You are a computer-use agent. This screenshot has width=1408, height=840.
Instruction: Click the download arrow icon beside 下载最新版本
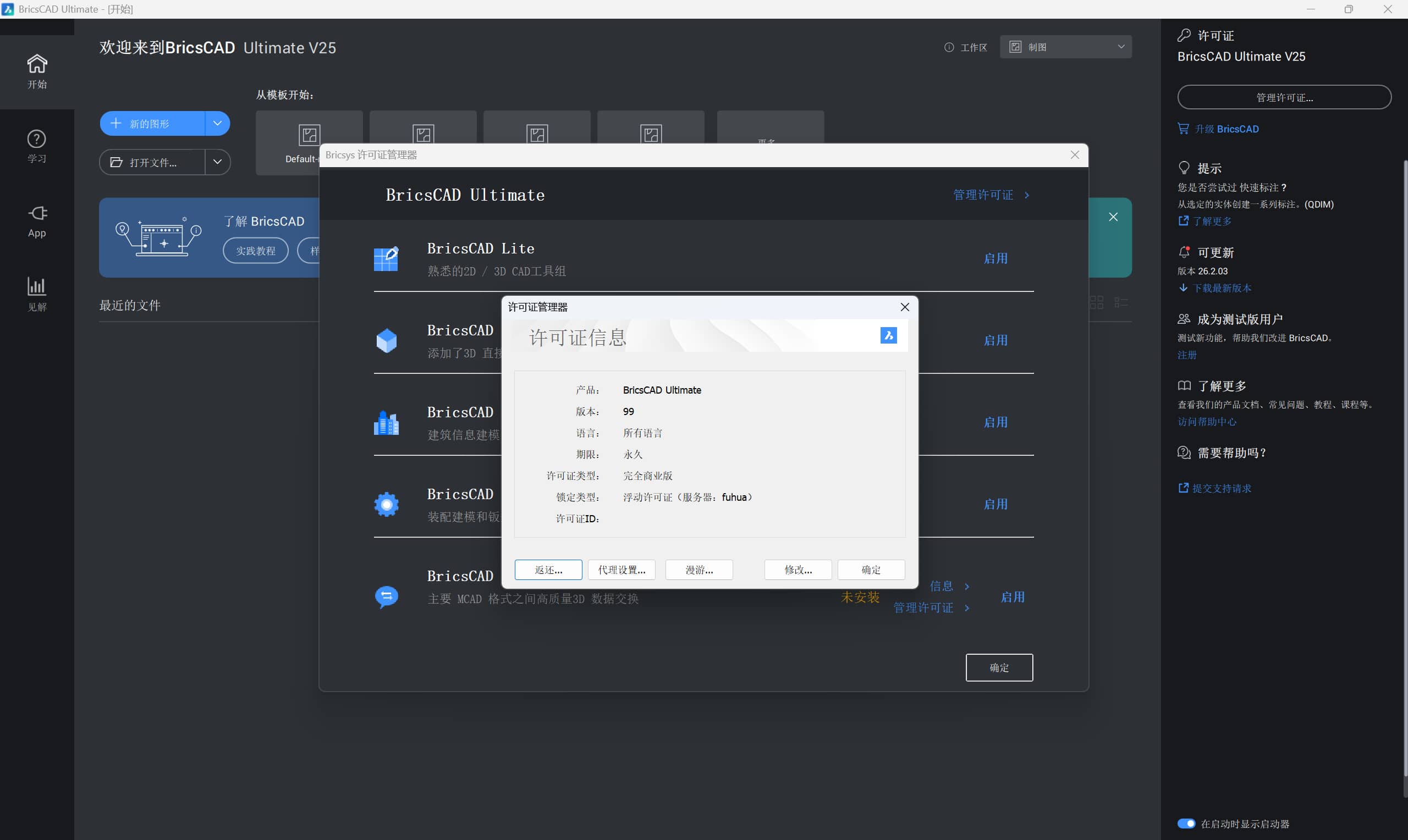[x=1183, y=288]
